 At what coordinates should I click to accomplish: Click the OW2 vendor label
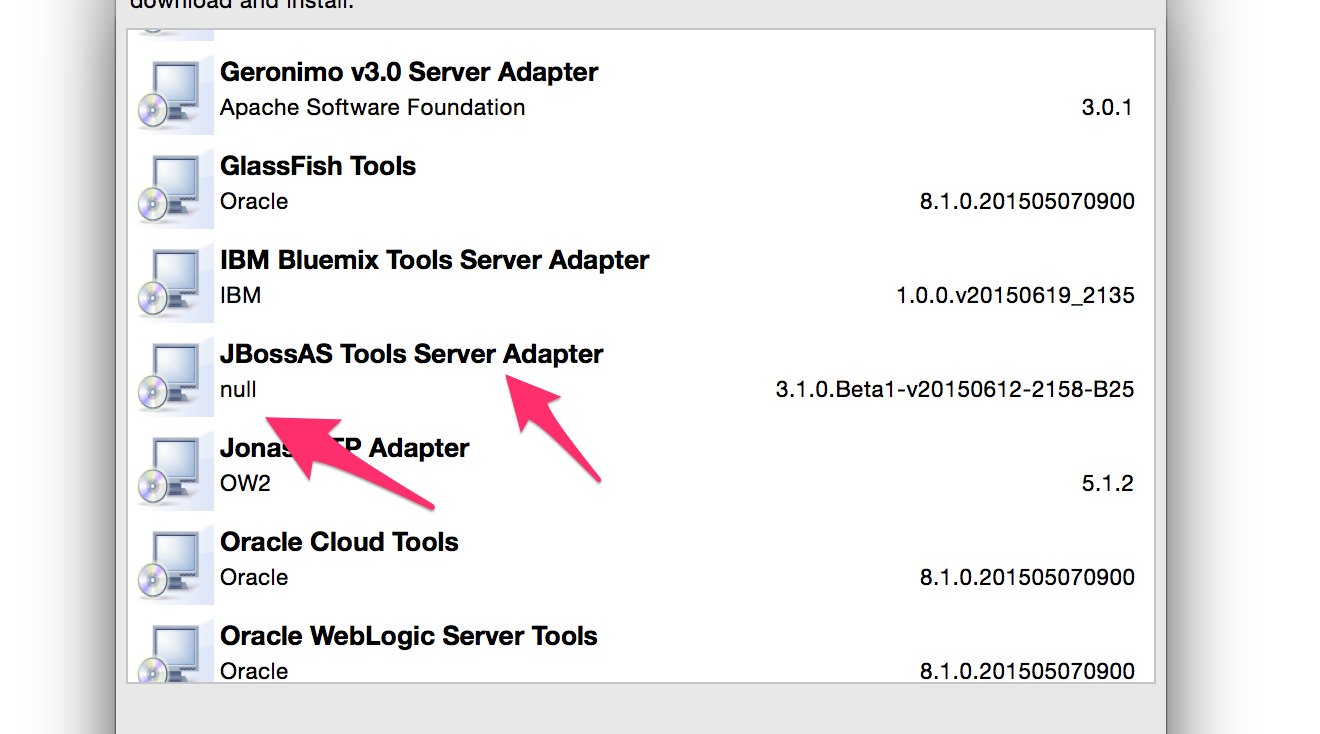(x=245, y=483)
